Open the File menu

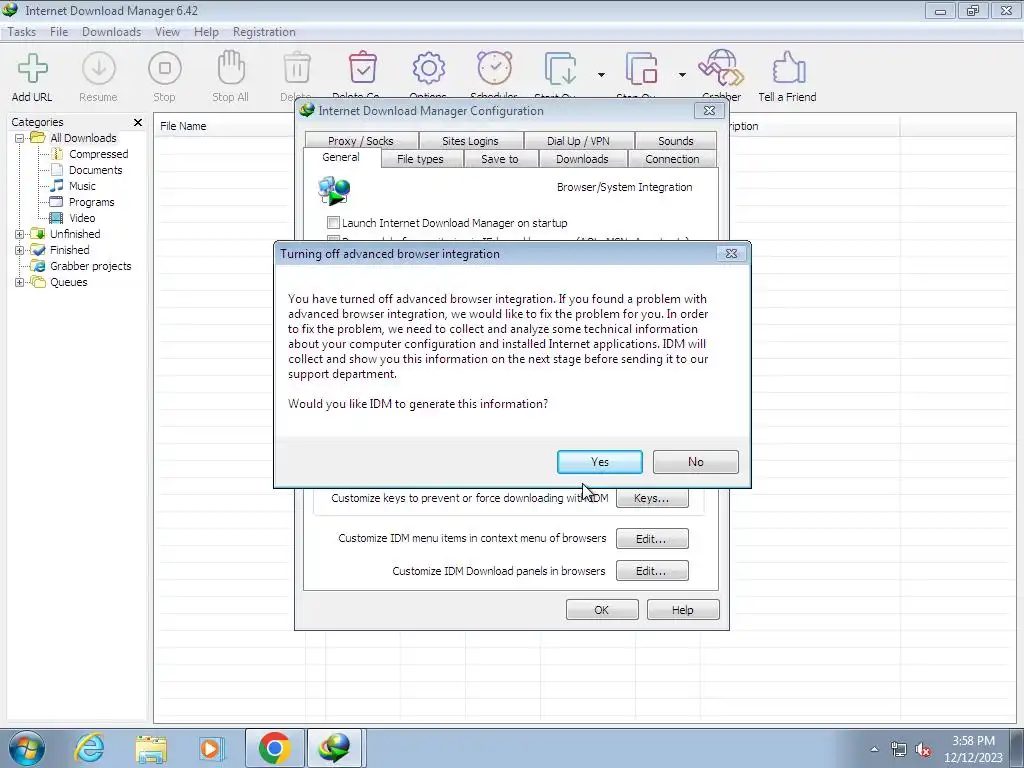[x=59, y=32]
